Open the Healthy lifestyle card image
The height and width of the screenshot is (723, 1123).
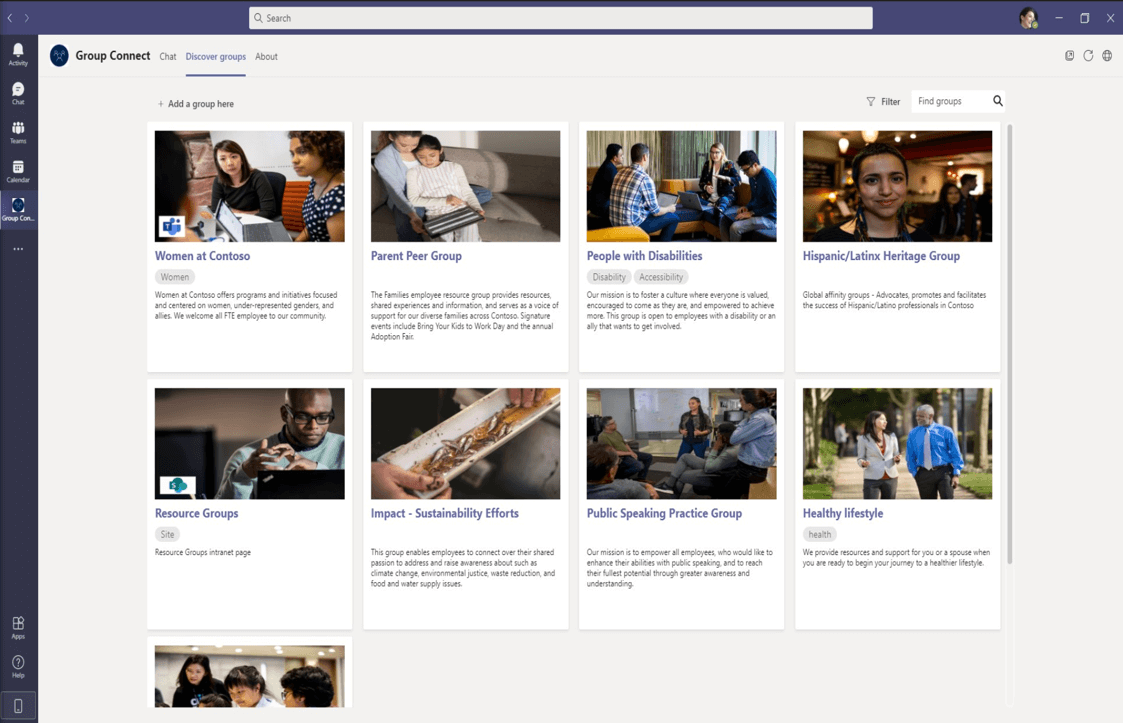[x=897, y=444]
